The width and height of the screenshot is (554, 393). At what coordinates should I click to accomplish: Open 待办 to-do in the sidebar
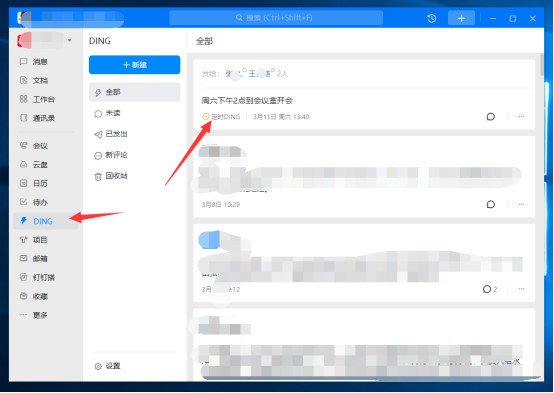click(x=34, y=202)
